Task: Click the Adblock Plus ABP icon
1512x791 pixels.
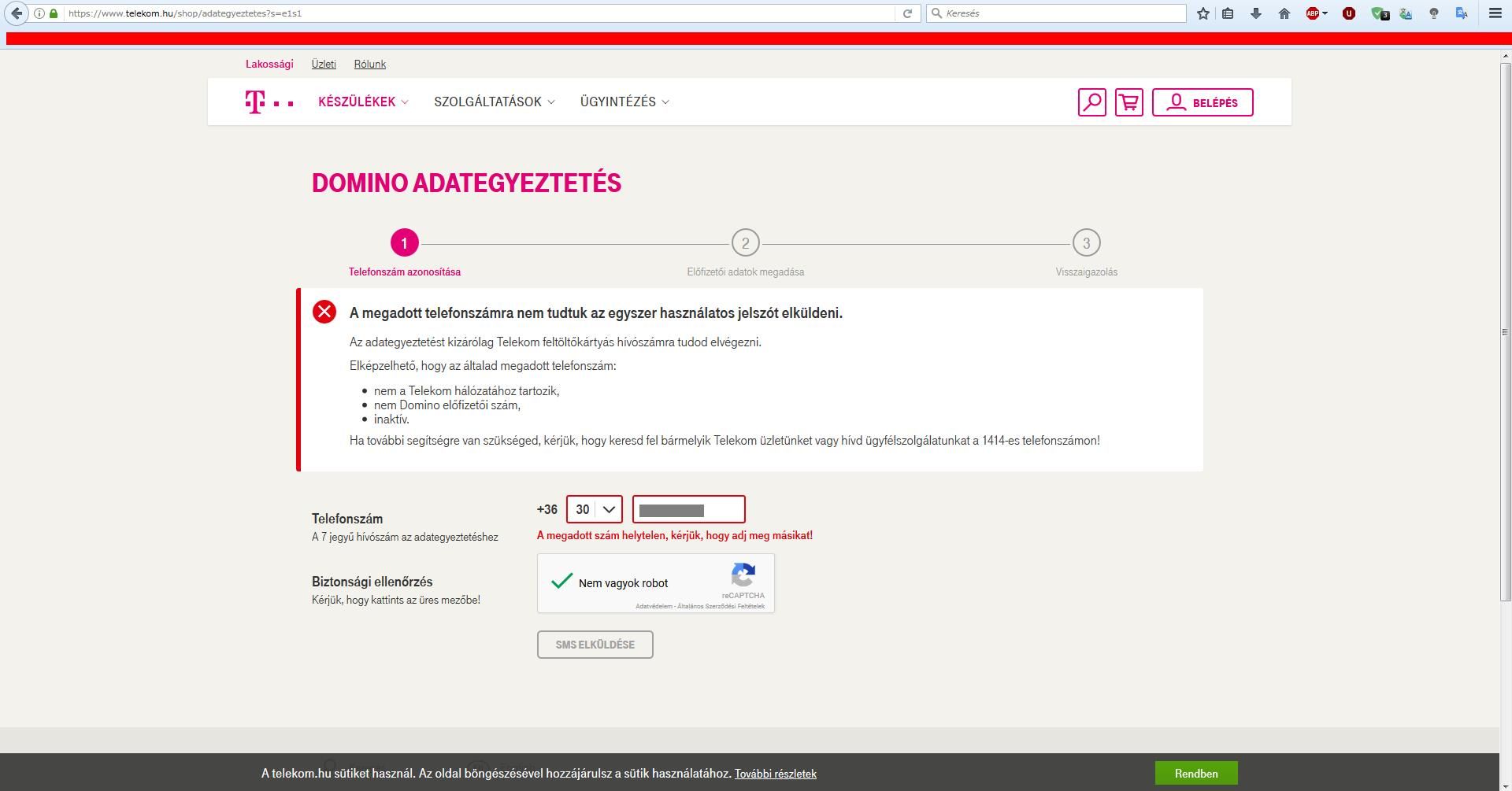Action: [x=1312, y=13]
